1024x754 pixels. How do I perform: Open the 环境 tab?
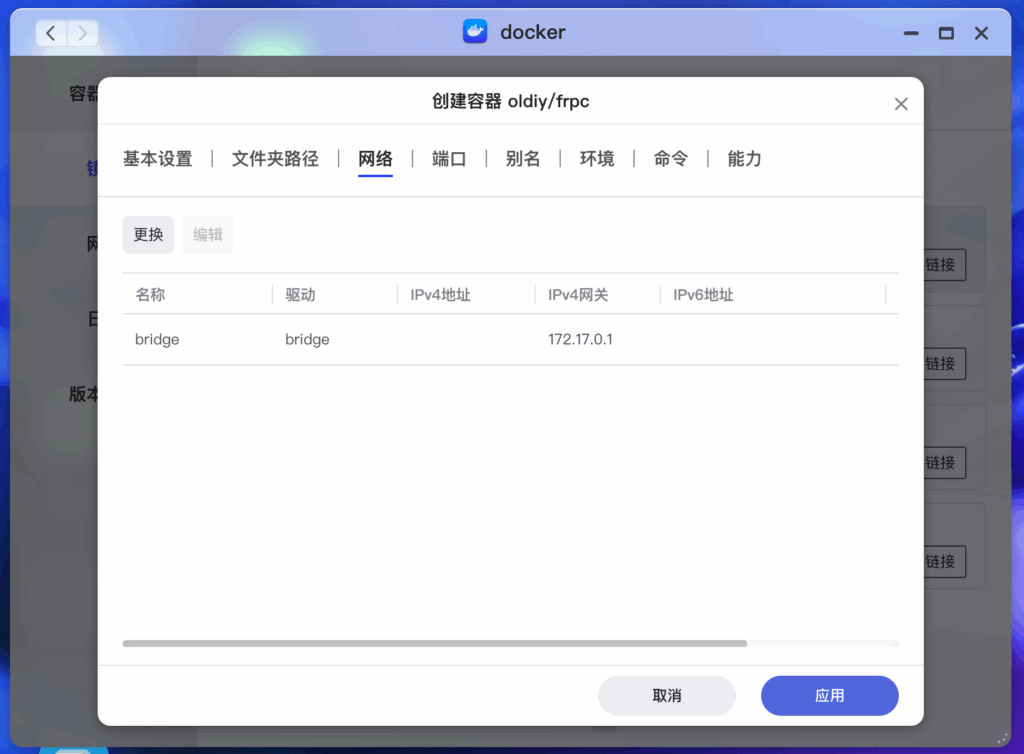tap(596, 158)
